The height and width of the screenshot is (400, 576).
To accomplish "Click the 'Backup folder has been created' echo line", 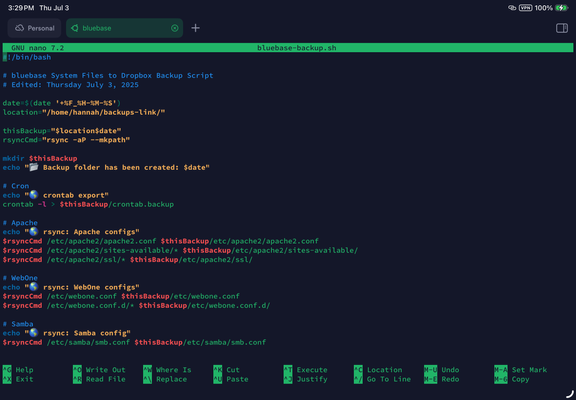I will coord(106,167).
